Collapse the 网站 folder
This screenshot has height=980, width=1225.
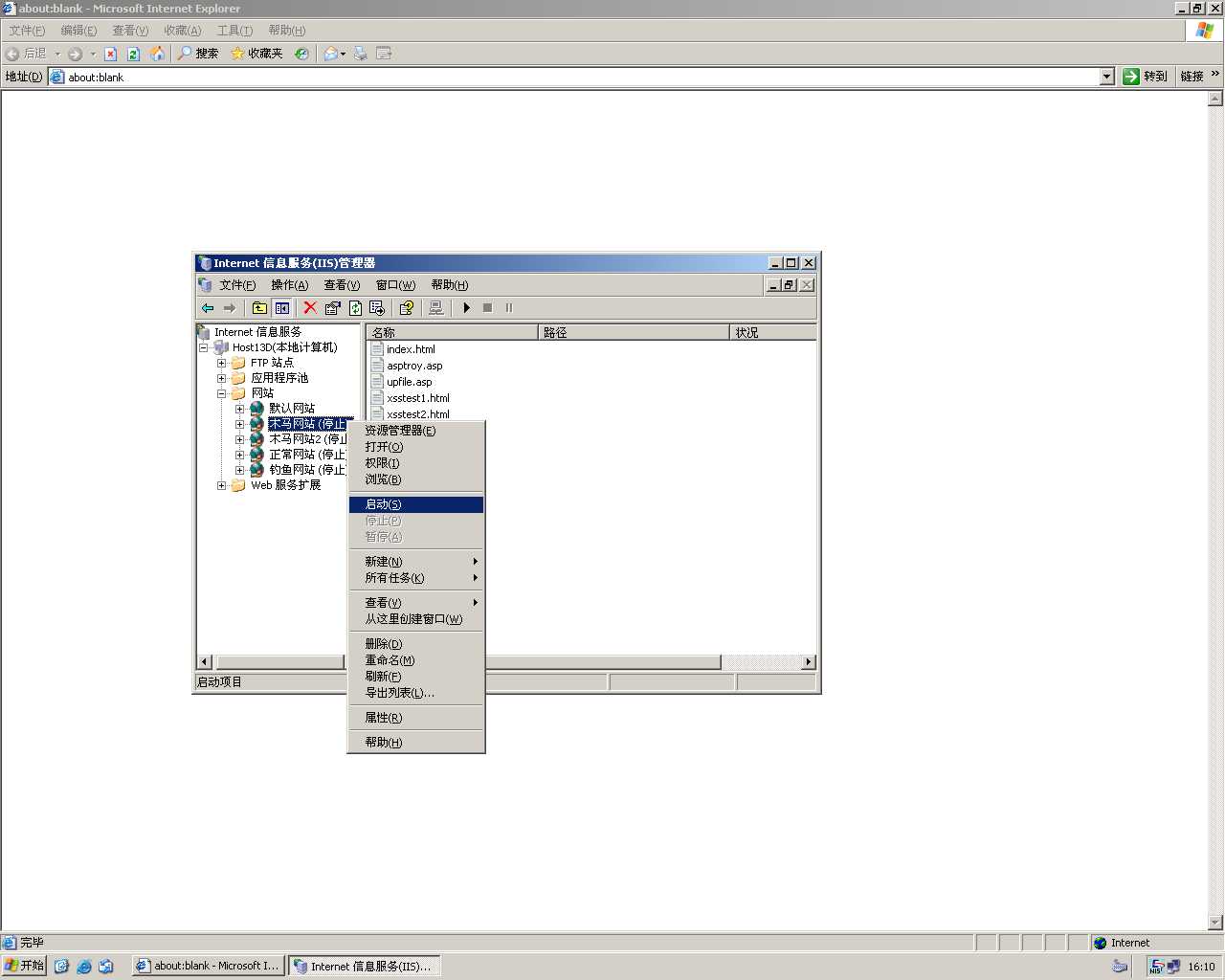222,393
